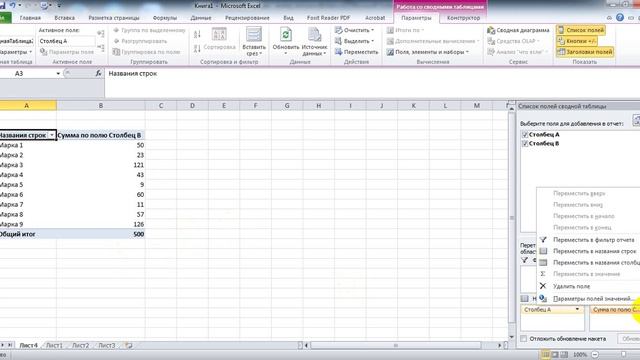Image resolution: width=640 pixels, height=360 pixels.
Task: Open Источник данных icon
Action: point(314,35)
